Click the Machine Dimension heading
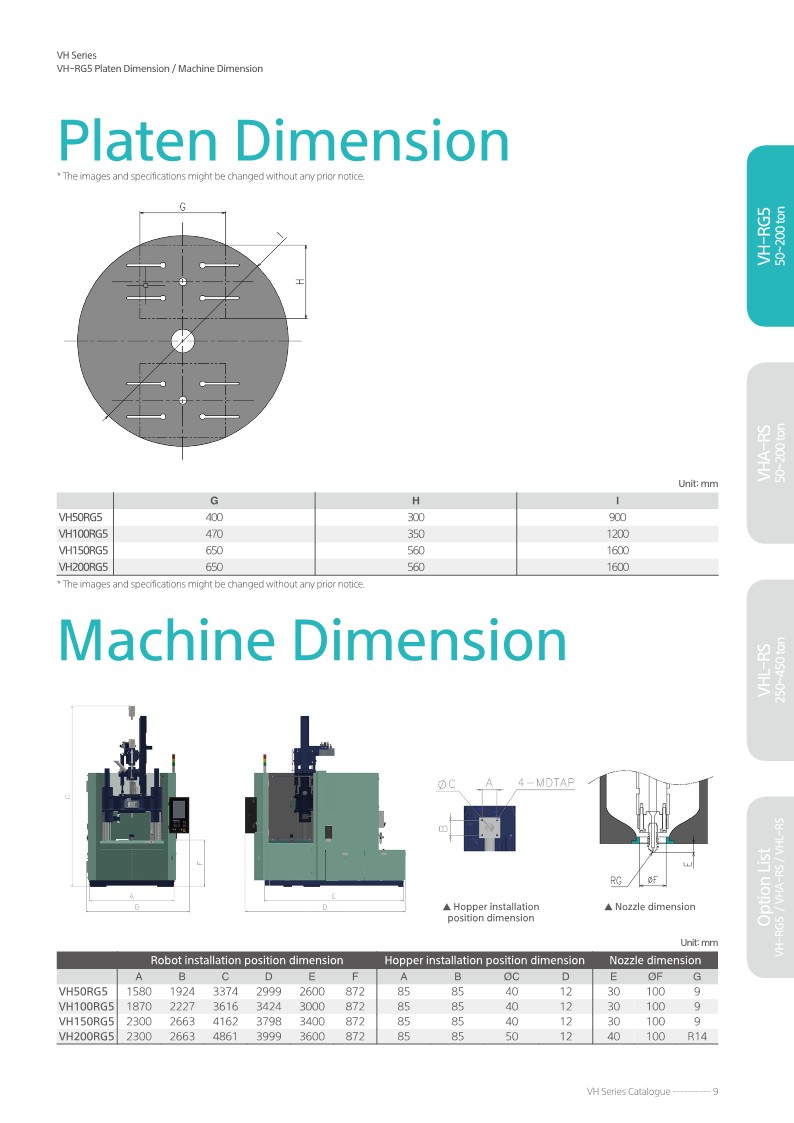Viewport: 794px width, 1123px height. pyautogui.click(x=312, y=641)
